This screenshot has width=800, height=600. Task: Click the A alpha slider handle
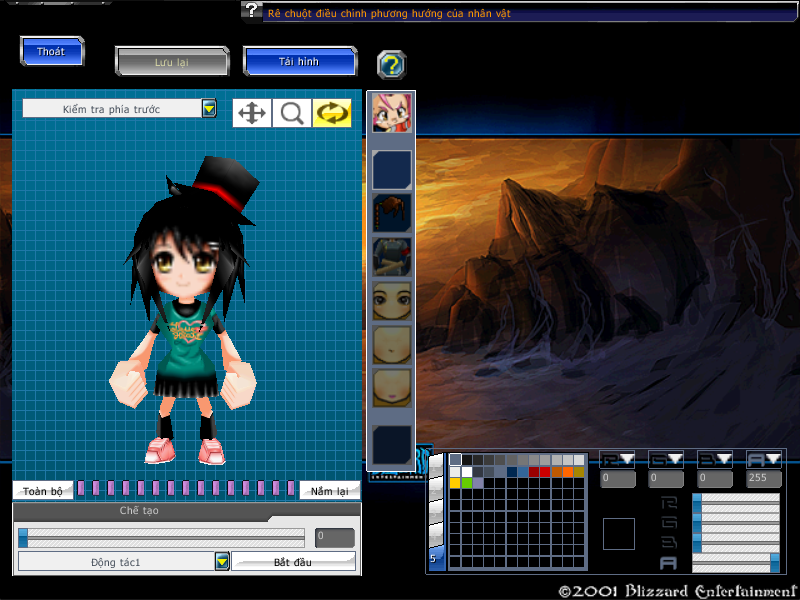(774, 563)
